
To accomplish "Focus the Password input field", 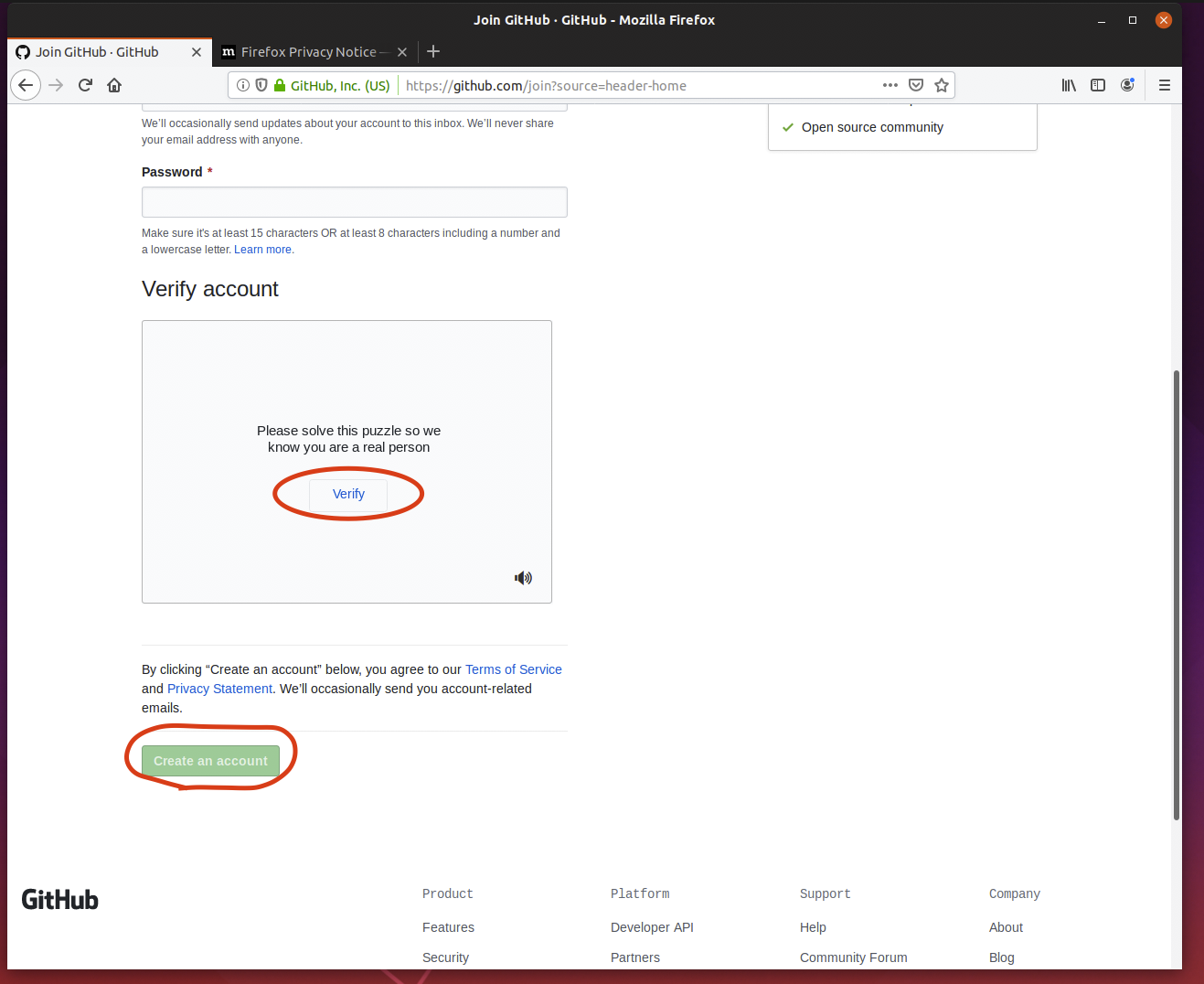I will [355, 202].
